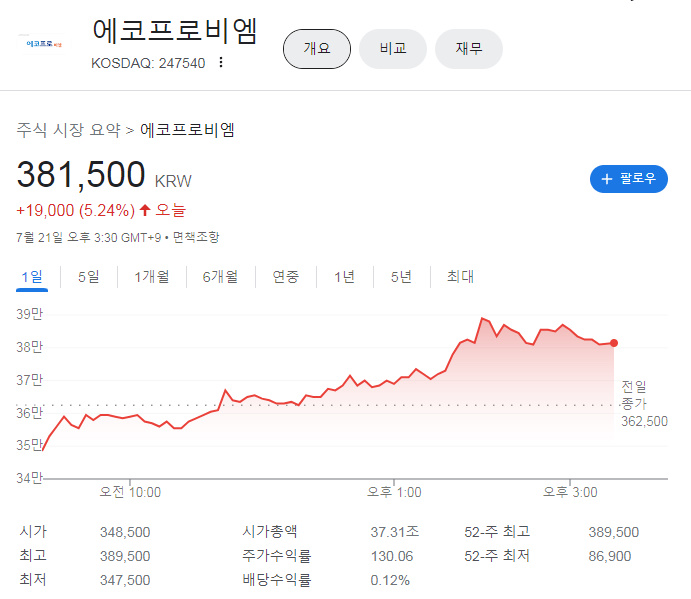Viewport: 691px width, 599px height.
Task: Switch to the 1년 chart tab
Action: click(344, 277)
